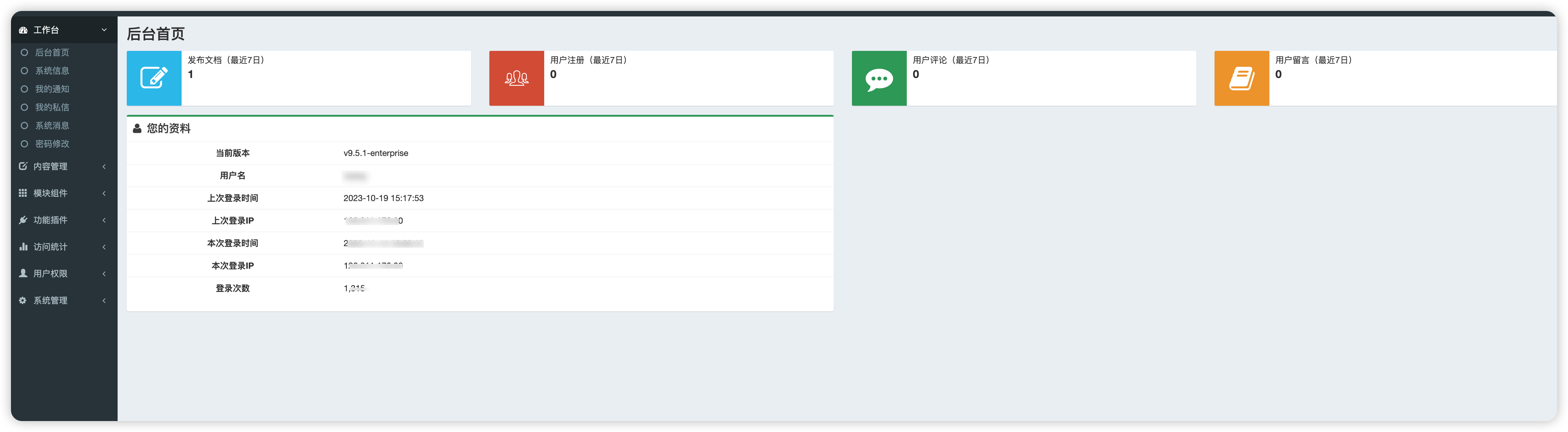The height and width of the screenshot is (432, 1568).
Task: Click the circle icon beside 系统消息
Action: [24, 126]
